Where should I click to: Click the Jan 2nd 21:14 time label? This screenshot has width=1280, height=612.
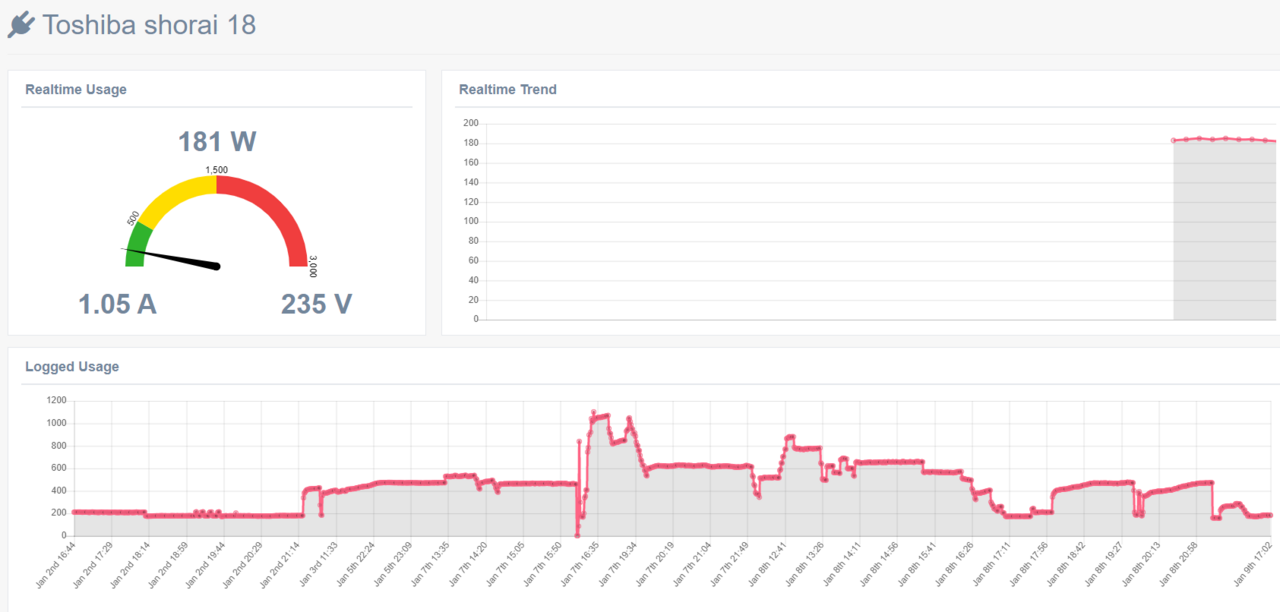pos(281,567)
